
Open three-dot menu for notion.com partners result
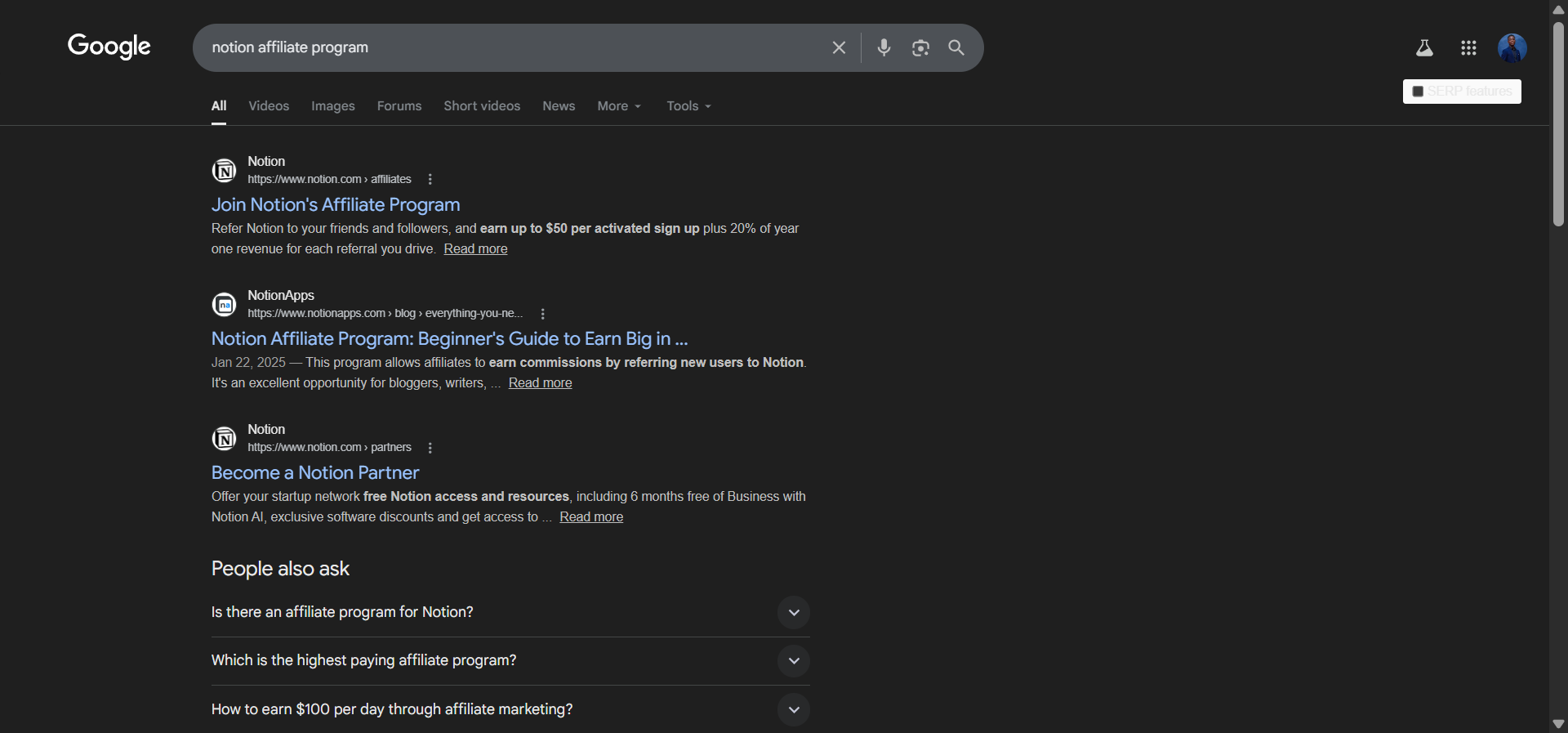coord(430,448)
